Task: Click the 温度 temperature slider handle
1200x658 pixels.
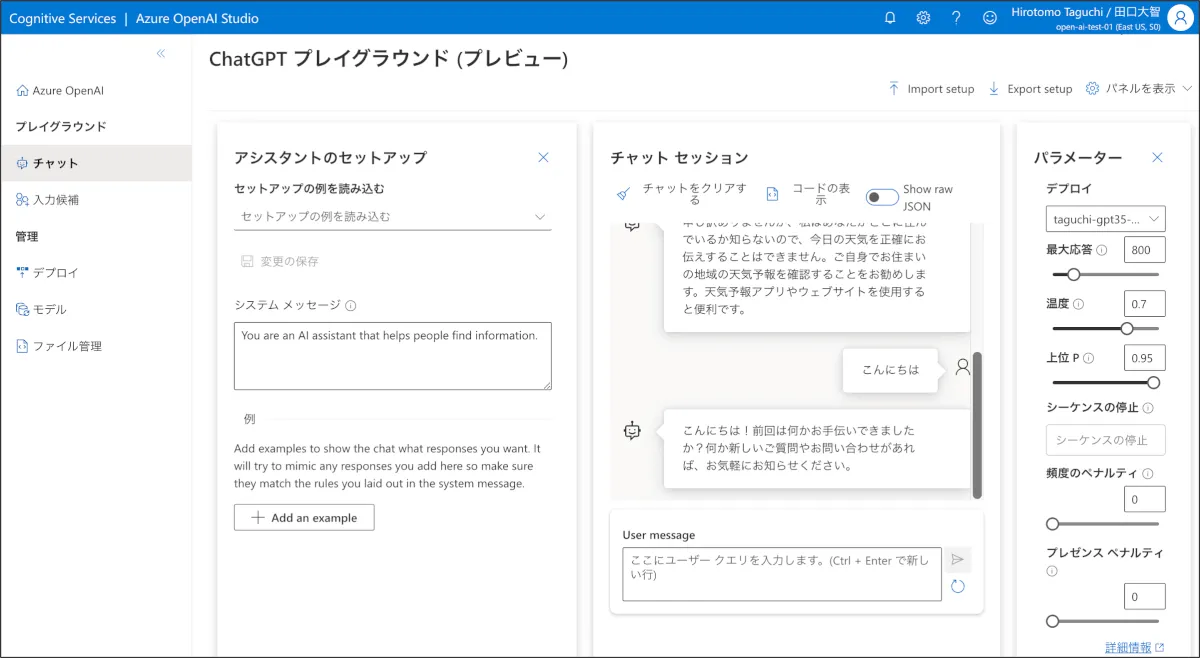Action: click(x=1127, y=328)
